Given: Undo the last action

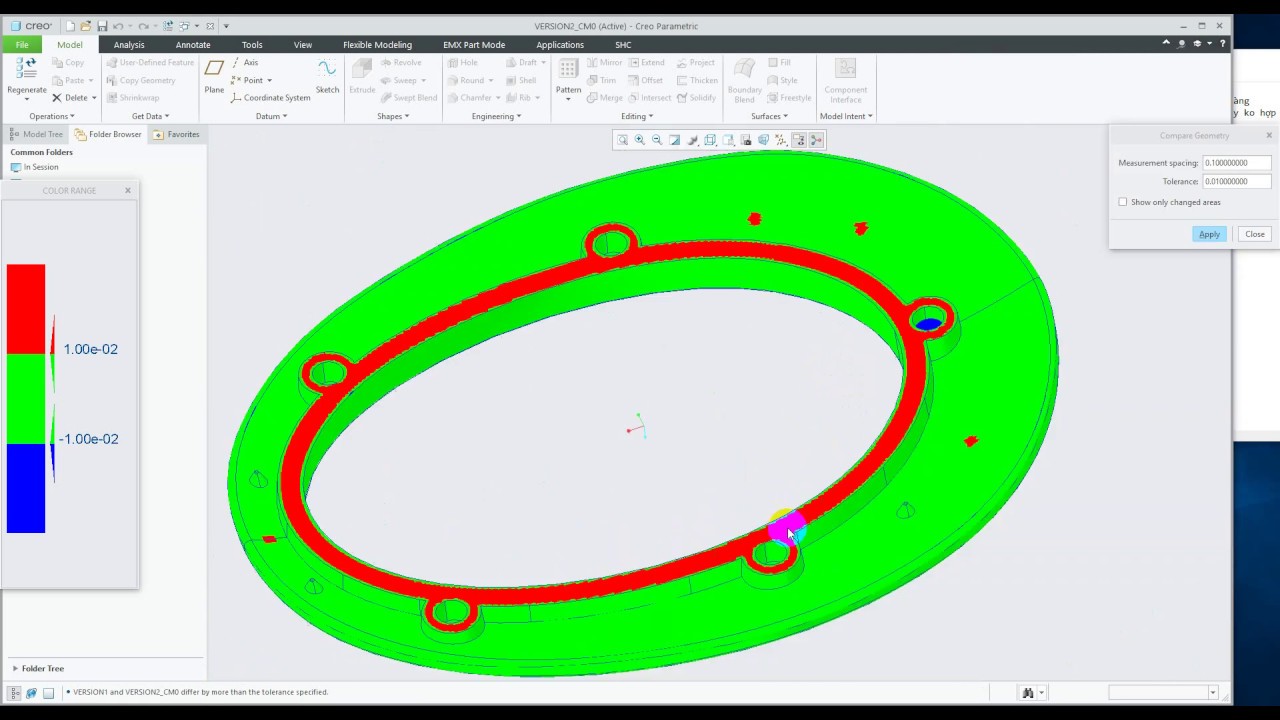Looking at the screenshot, I should (x=118, y=26).
